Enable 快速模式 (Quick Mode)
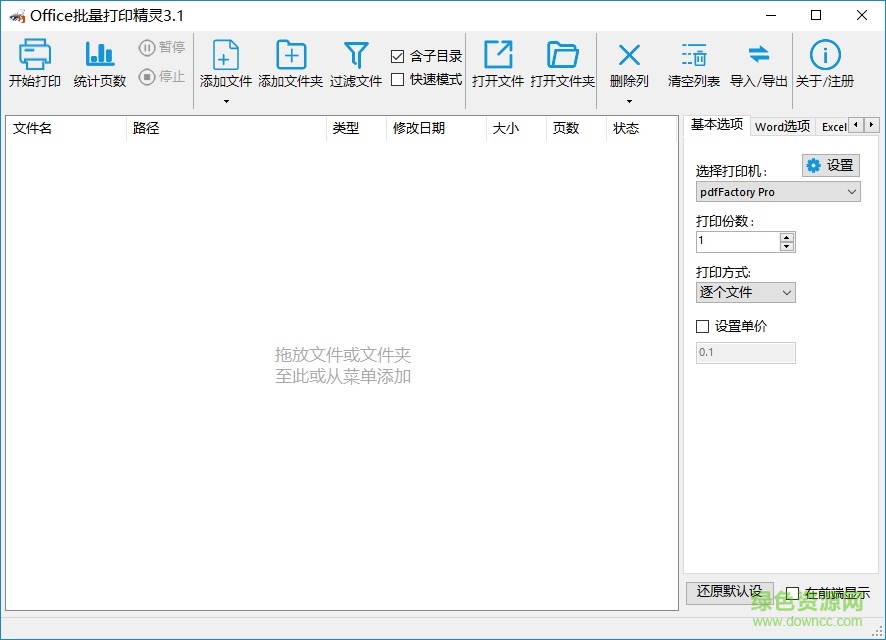Image resolution: width=886 pixels, height=640 pixels. [x=396, y=76]
